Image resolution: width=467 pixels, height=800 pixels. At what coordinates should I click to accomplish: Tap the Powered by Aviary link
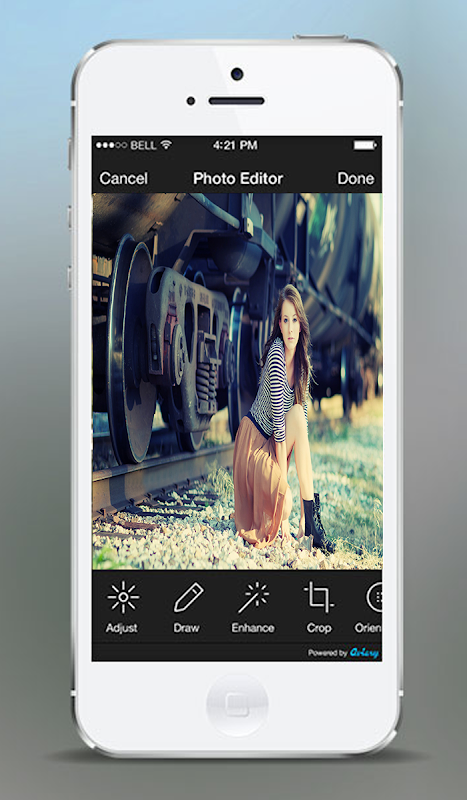(343, 653)
